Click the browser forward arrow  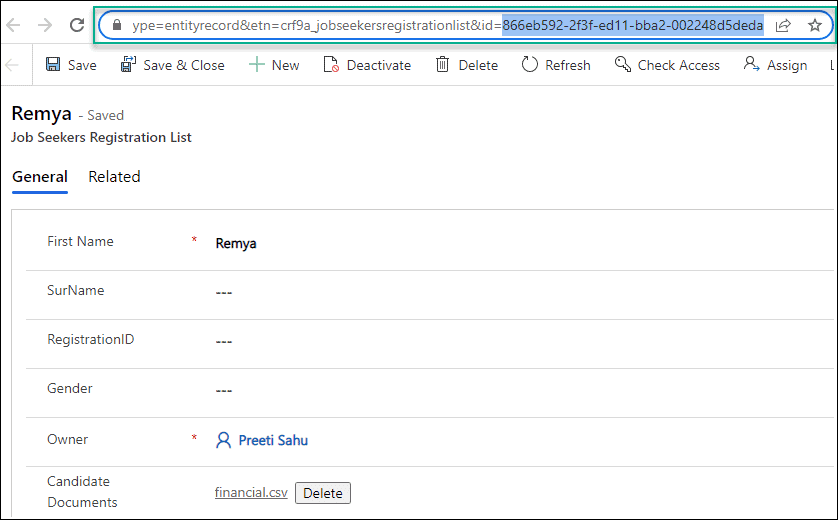45,25
